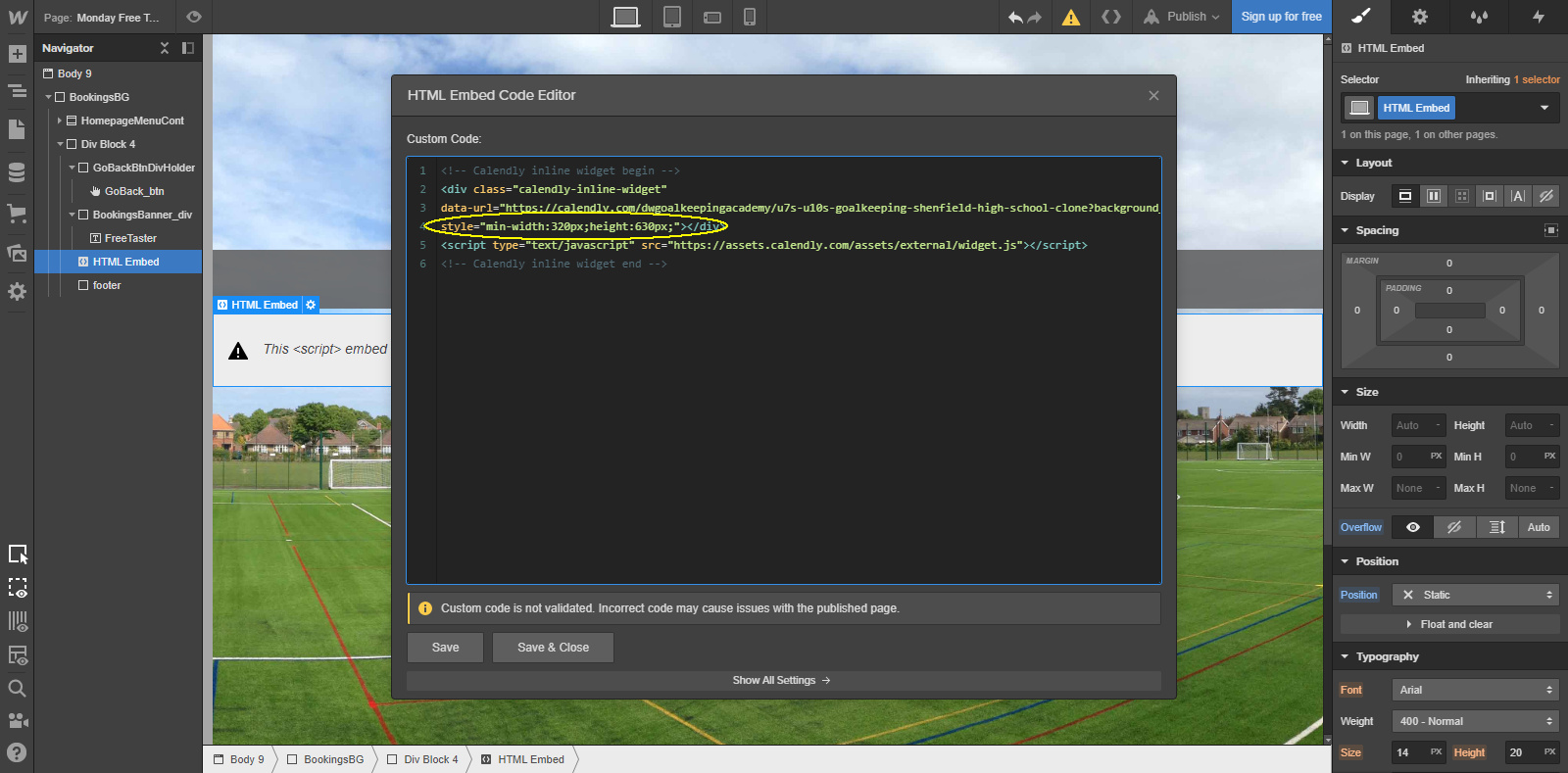Expand HomepageMenuCont in Navigator tree
The width and height of the screenshot is (1568, 773).
(x=60, y=121)
